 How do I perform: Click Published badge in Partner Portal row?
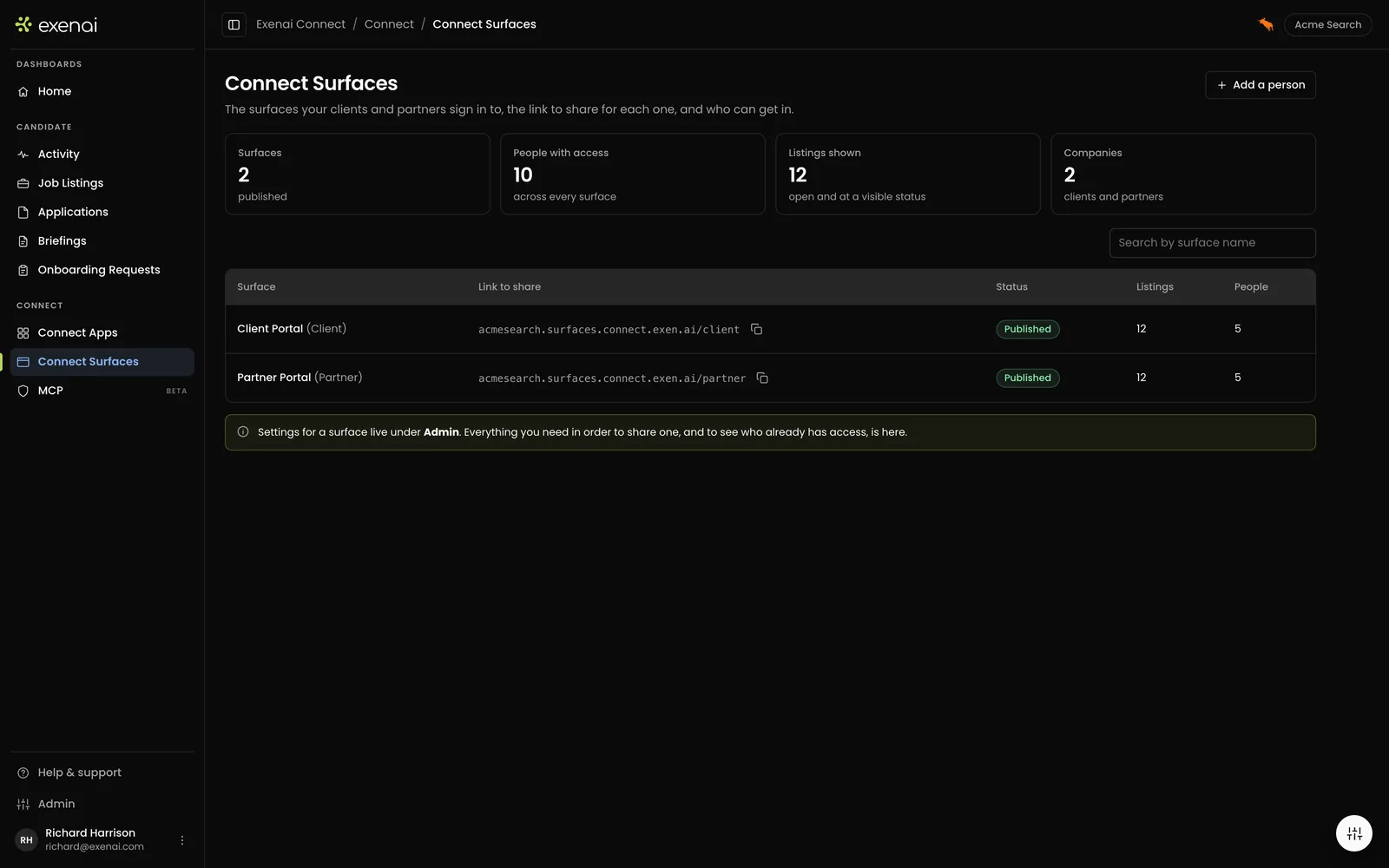pyautogui.click(x=1028, y=378)
